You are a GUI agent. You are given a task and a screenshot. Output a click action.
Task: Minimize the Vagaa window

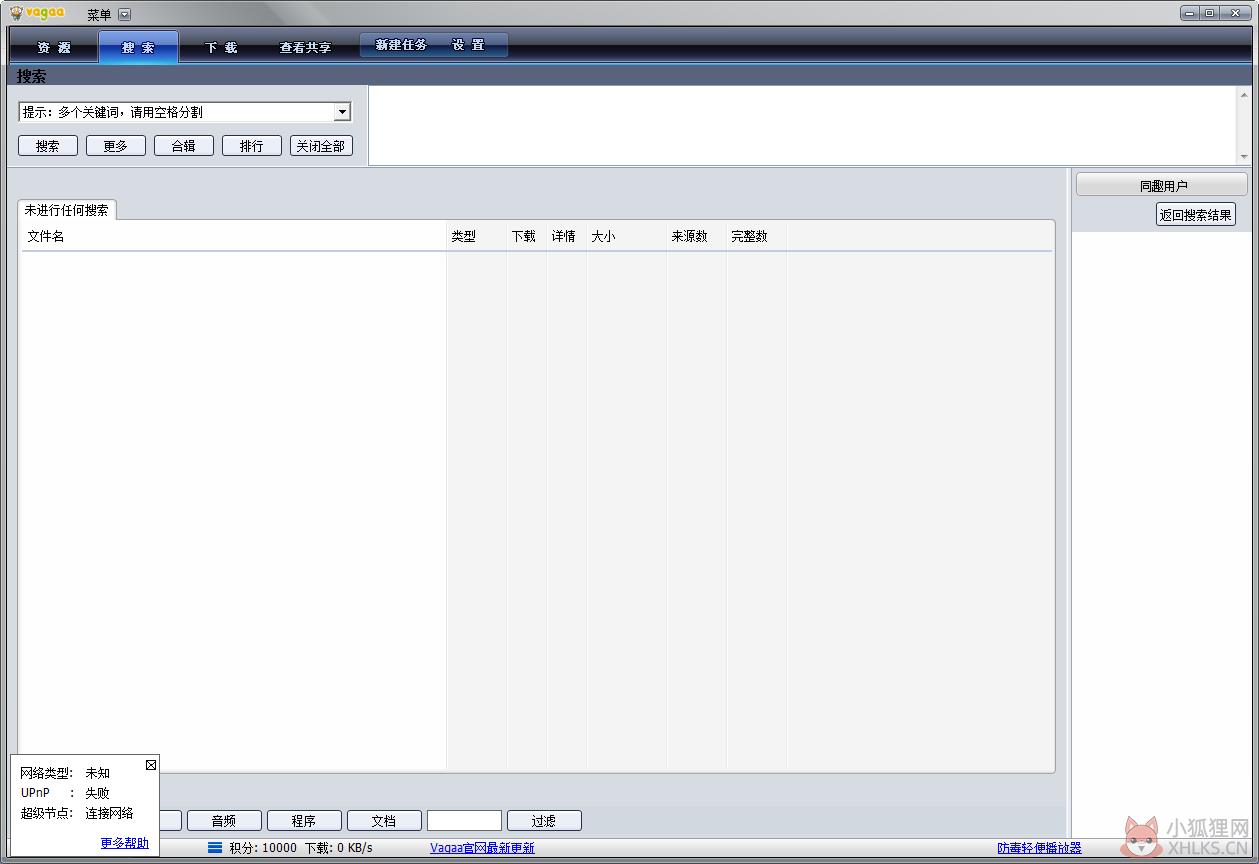point(1190,13)
